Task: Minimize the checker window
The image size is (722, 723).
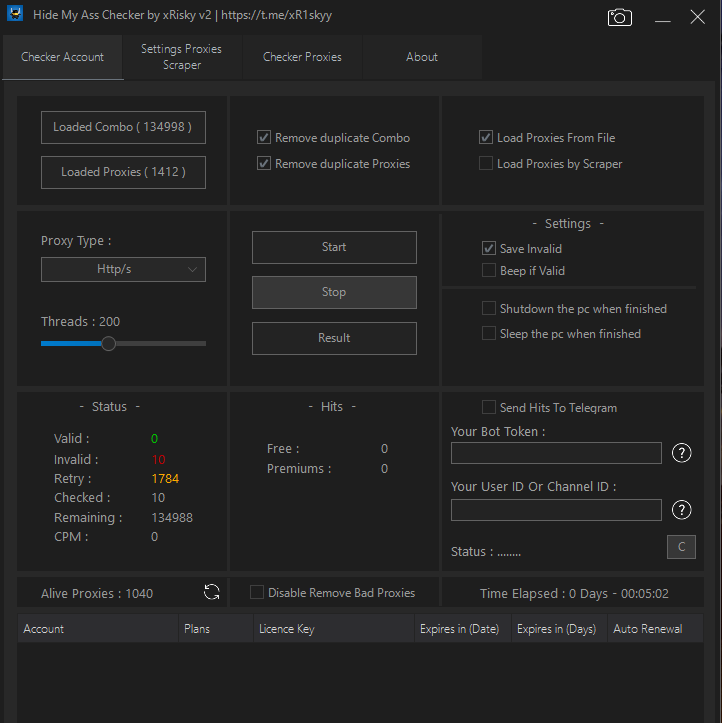Action: coord(662,18)
